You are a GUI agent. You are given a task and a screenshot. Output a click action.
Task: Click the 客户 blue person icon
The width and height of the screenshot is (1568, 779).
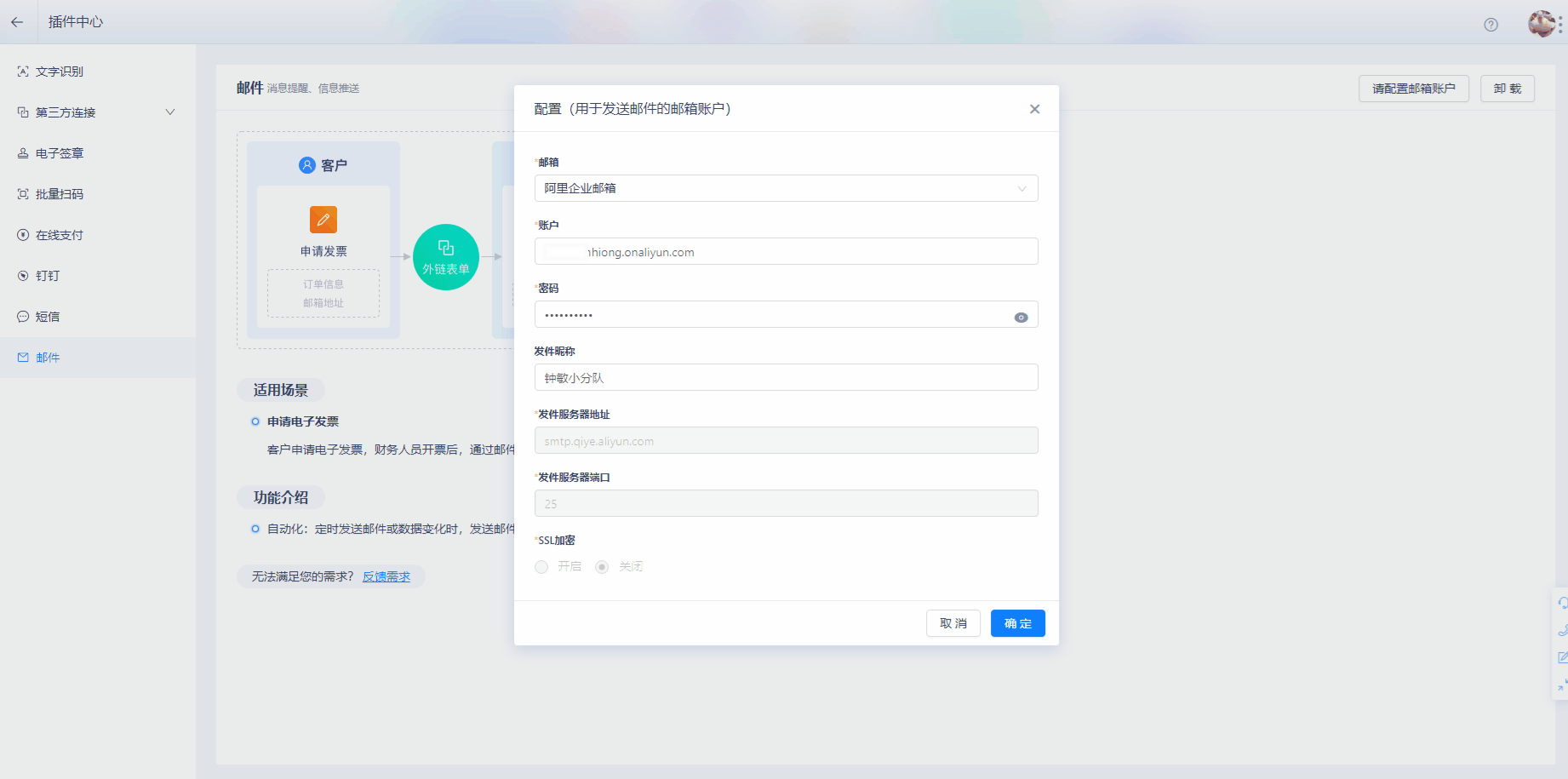pyautogui.click(x=307, y=165)
